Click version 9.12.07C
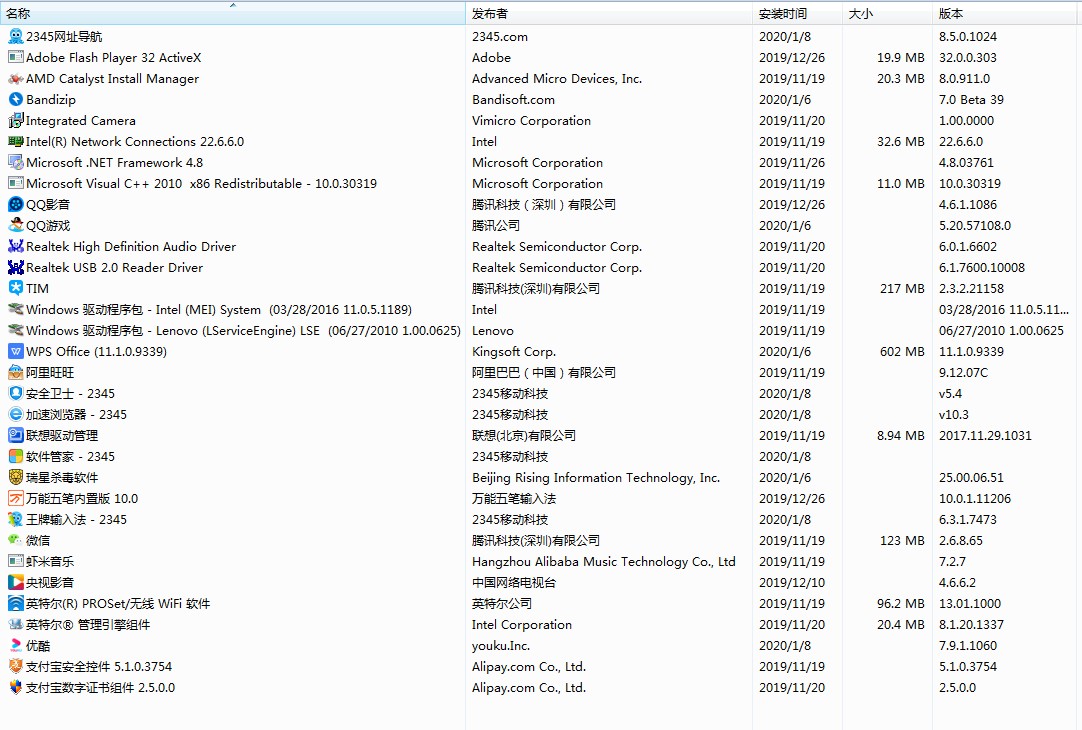1082x730 pixels. (963, 373)
